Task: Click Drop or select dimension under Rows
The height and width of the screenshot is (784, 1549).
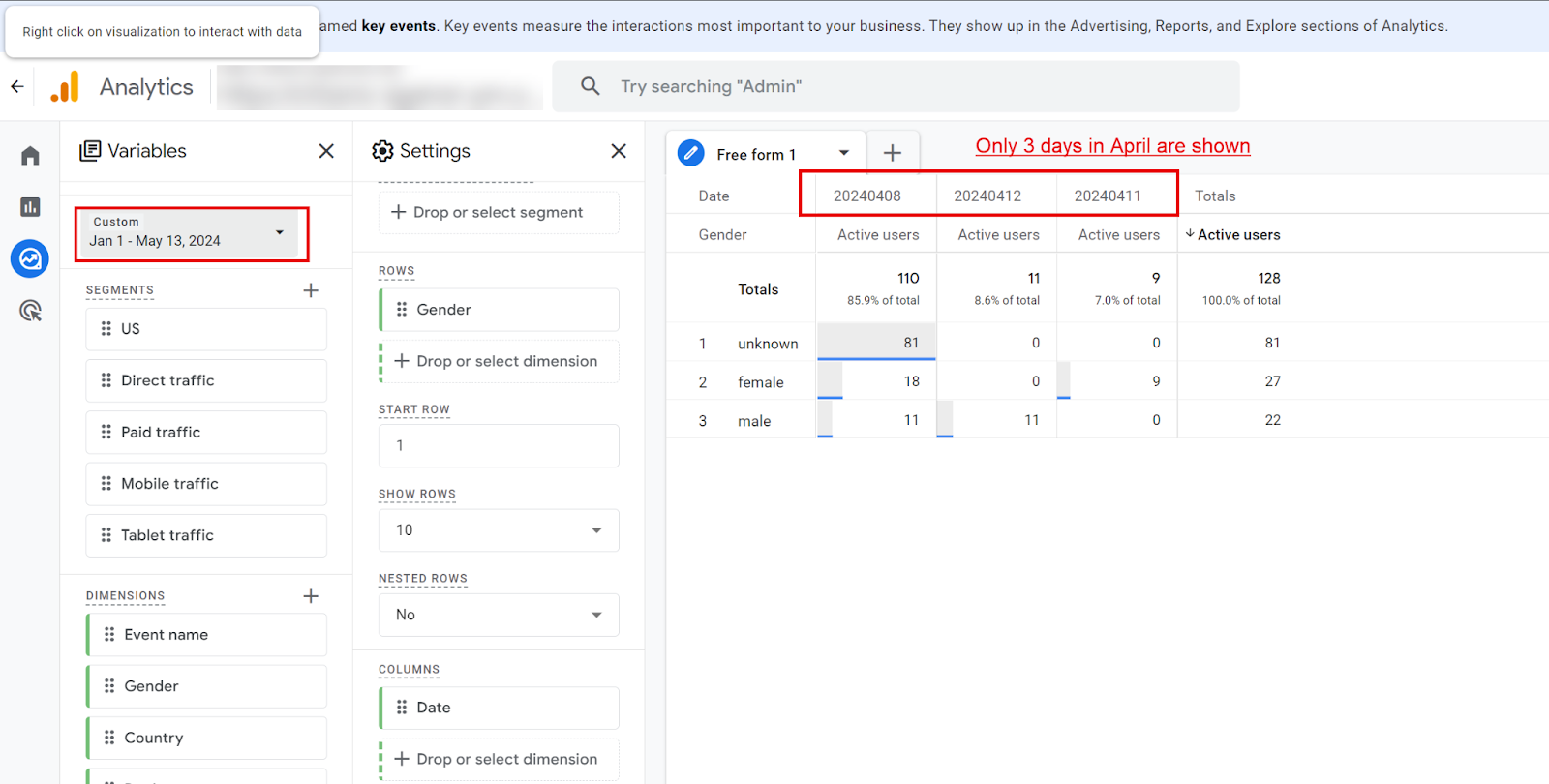Action: pos(500,361)
